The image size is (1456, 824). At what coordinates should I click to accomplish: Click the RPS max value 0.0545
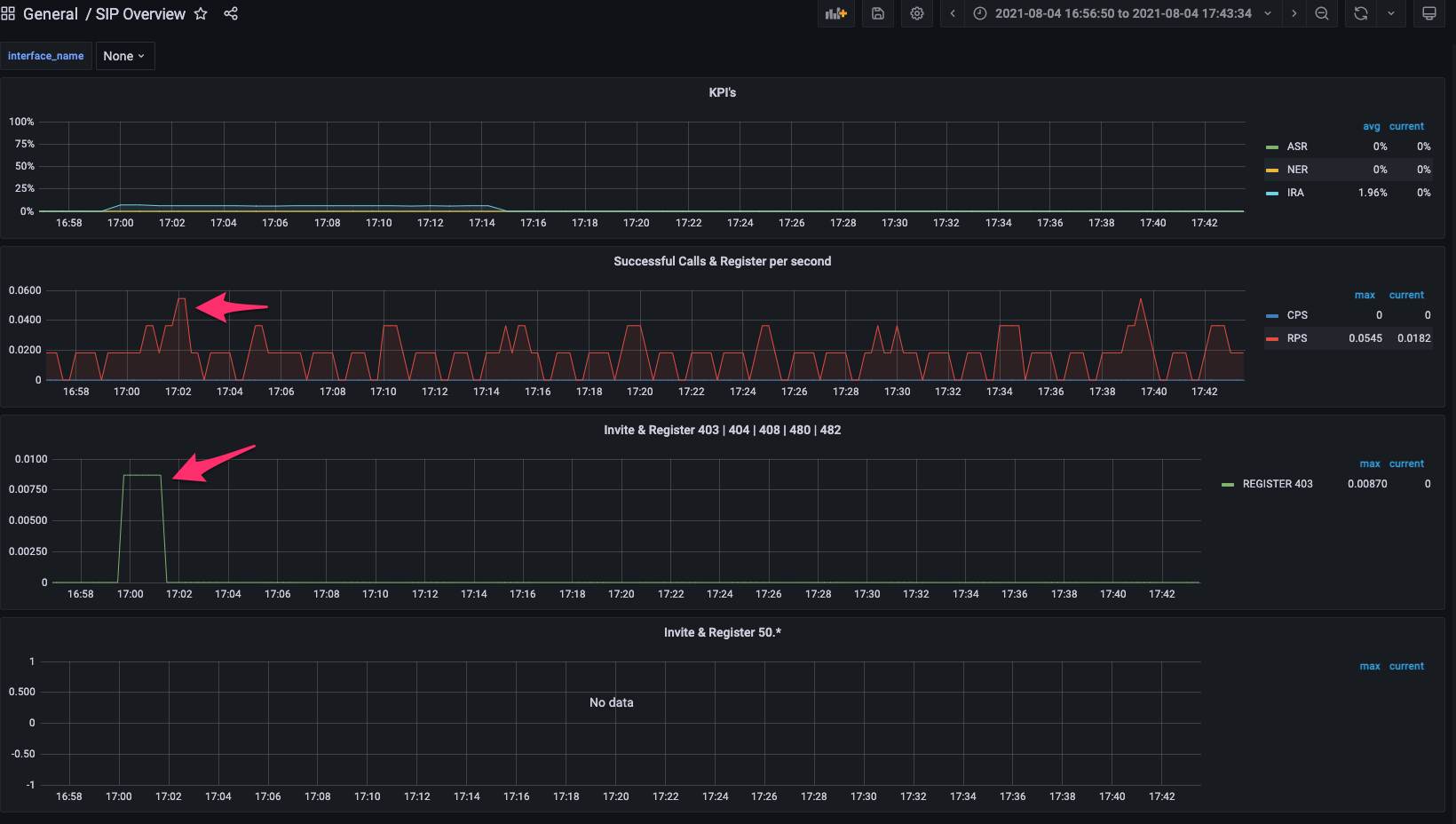pyautogui.click(x=1365, y=338)
